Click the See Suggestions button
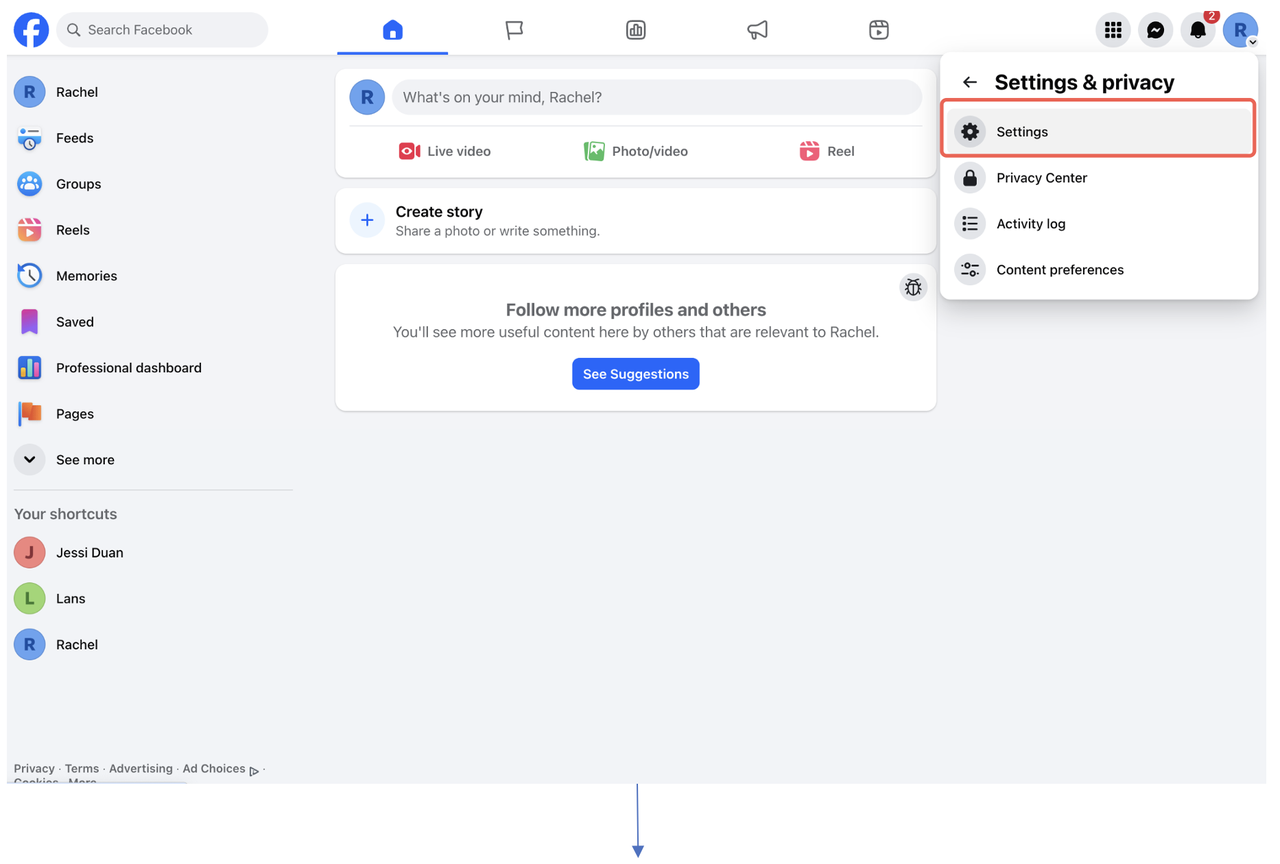This screenshot has height=864, width=1280. [635, 373]
